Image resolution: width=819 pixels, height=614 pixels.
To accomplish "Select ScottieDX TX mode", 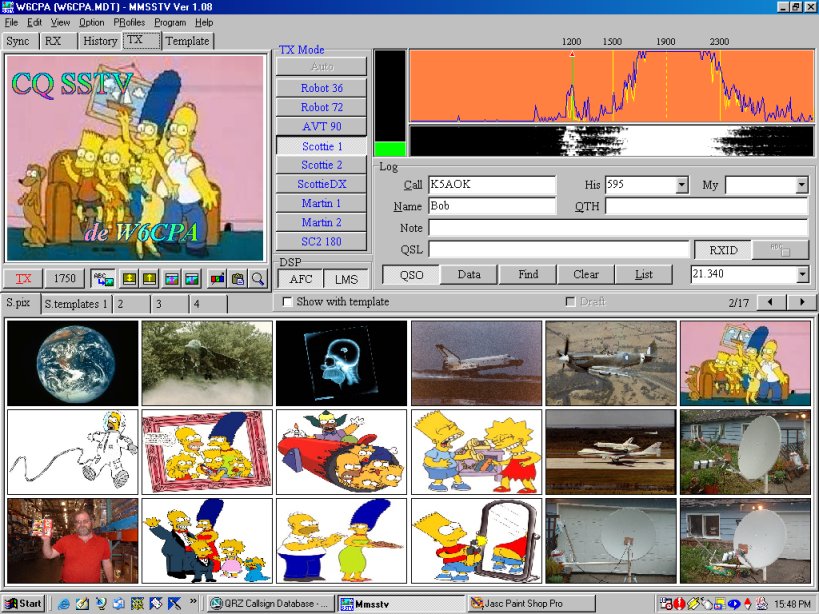I will 322,184.
